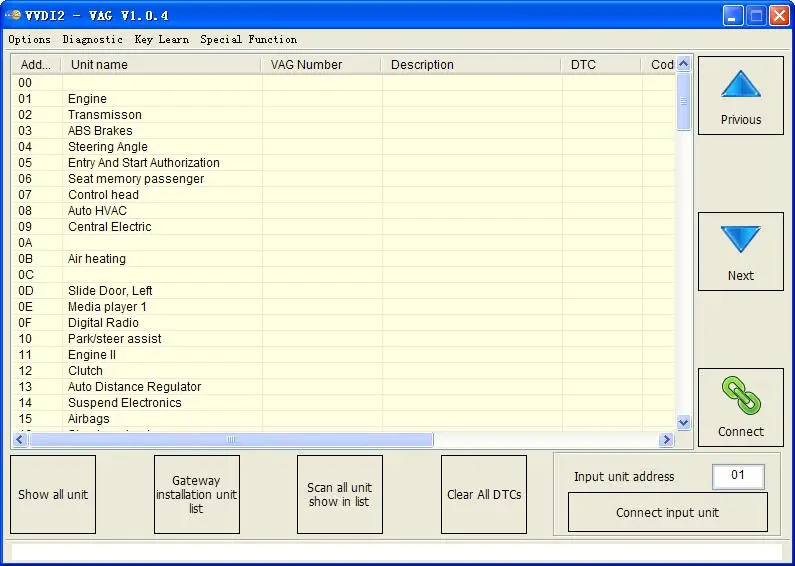This screenshot has width=795, height=566.
Task: Select the Engine row
Action: click(344, 99)
